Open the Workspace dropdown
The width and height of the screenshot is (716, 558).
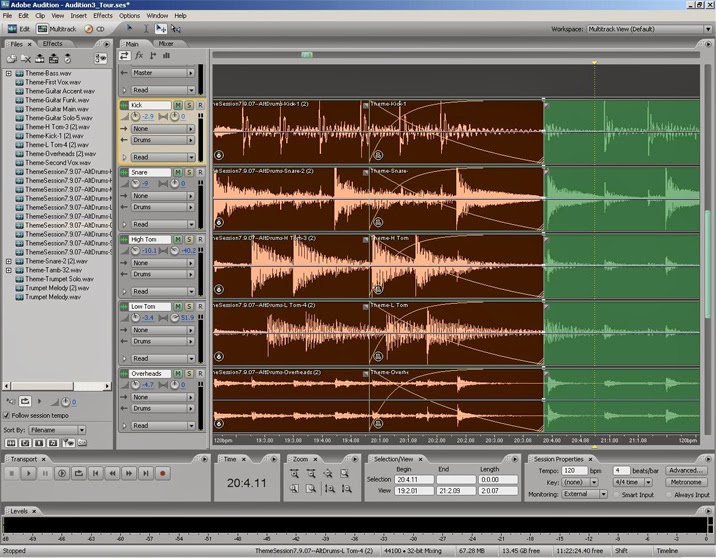click(x=649, y=29)
